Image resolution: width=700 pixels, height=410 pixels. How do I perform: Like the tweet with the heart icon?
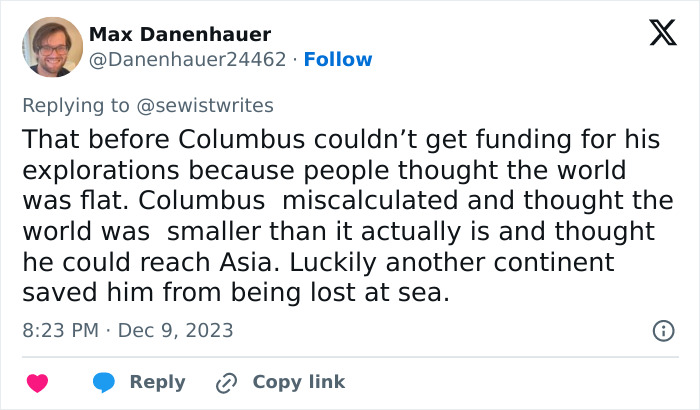pyautogui.click(x=37, y=382)
